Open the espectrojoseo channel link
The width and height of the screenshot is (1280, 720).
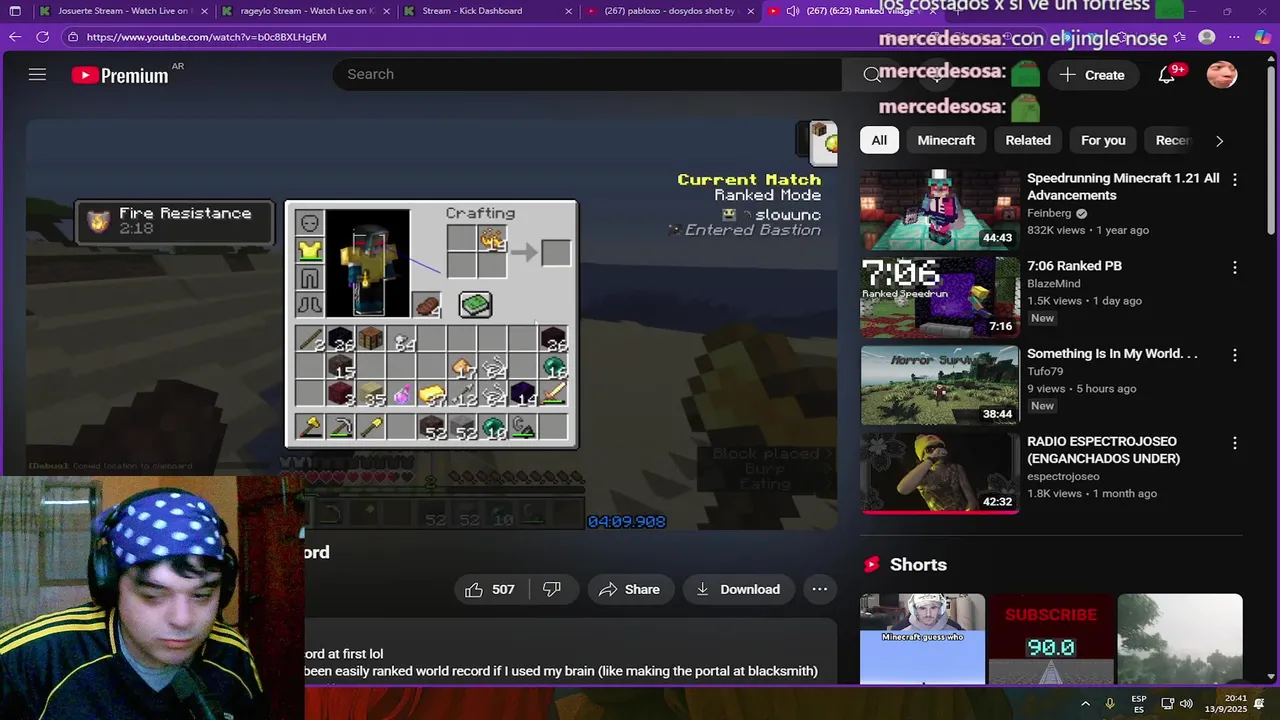(1063, 476)
